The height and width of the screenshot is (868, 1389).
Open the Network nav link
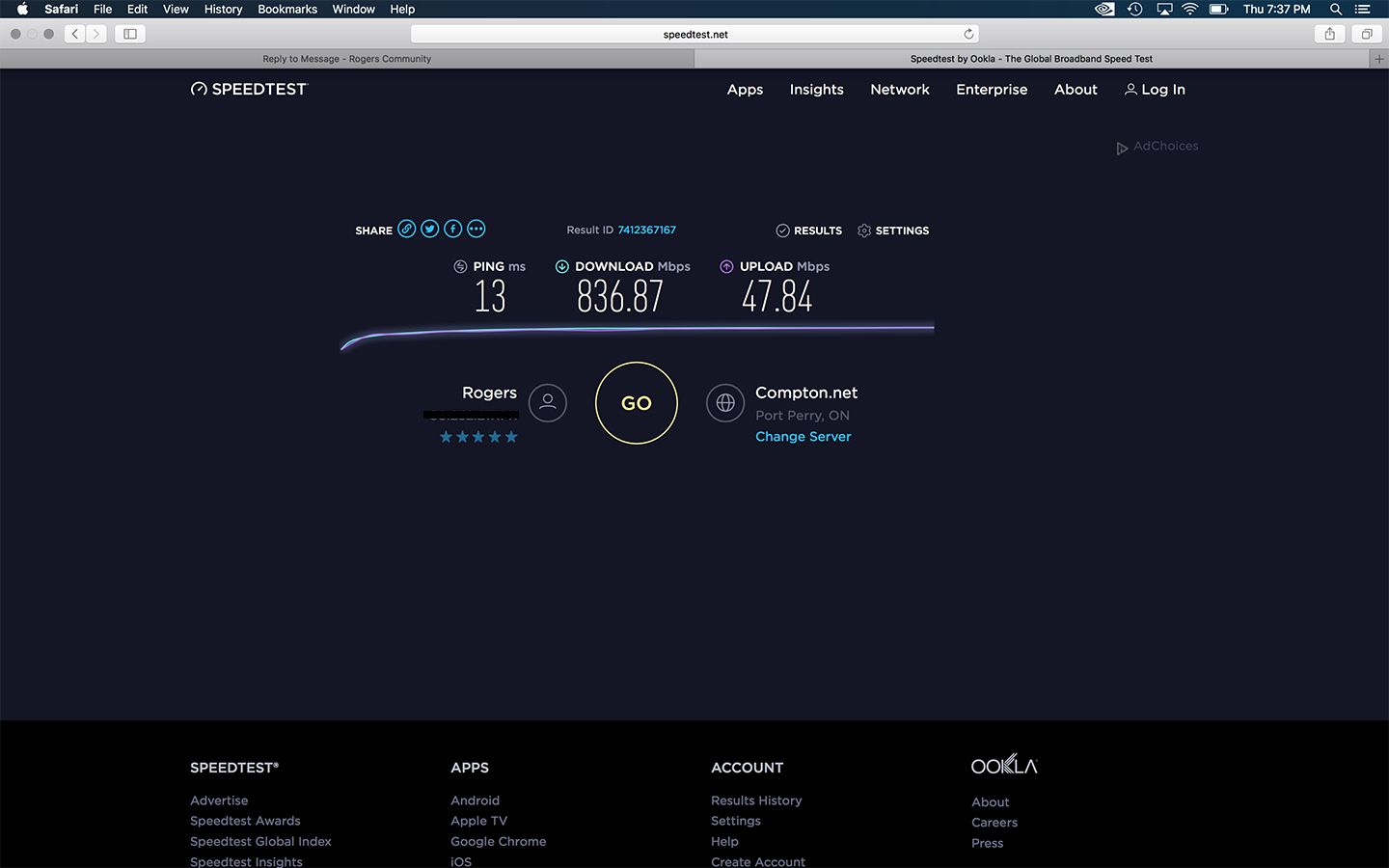pos(900,90)
